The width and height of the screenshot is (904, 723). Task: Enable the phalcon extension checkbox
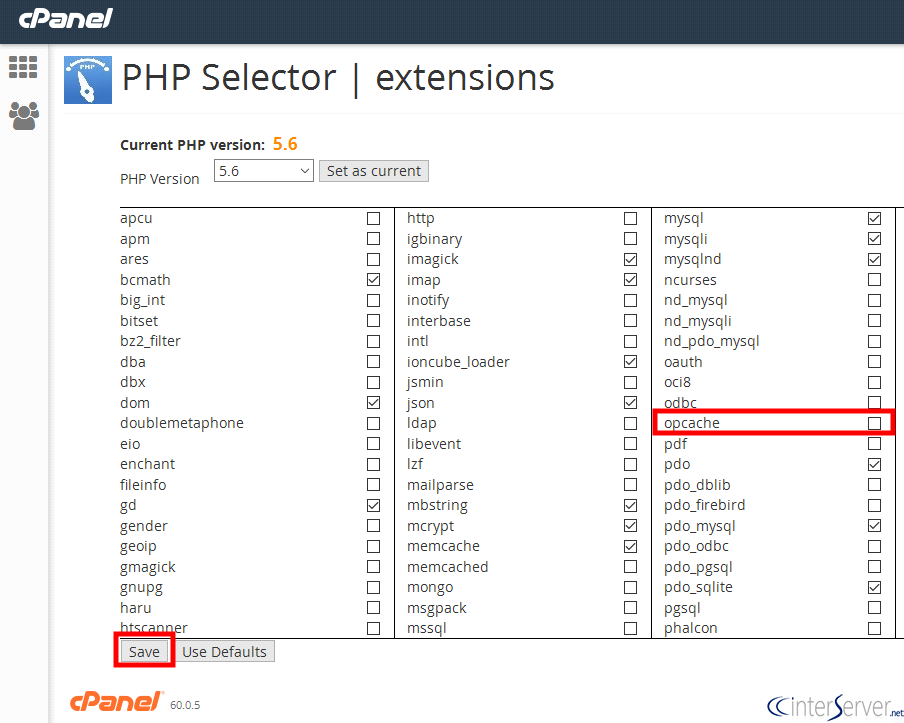coord(874,628)
